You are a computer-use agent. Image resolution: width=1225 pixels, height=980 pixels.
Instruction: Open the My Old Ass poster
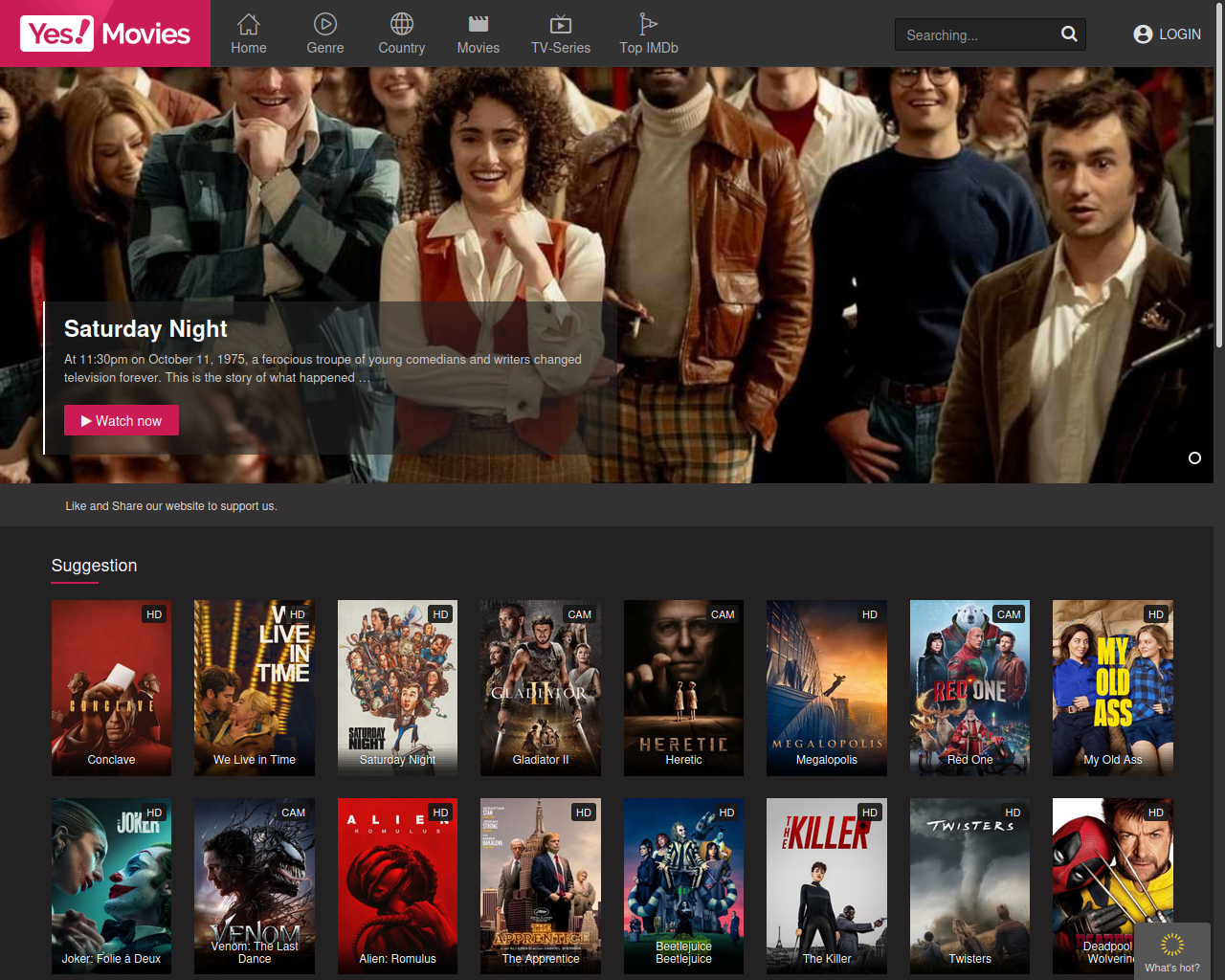[1113, 688]
